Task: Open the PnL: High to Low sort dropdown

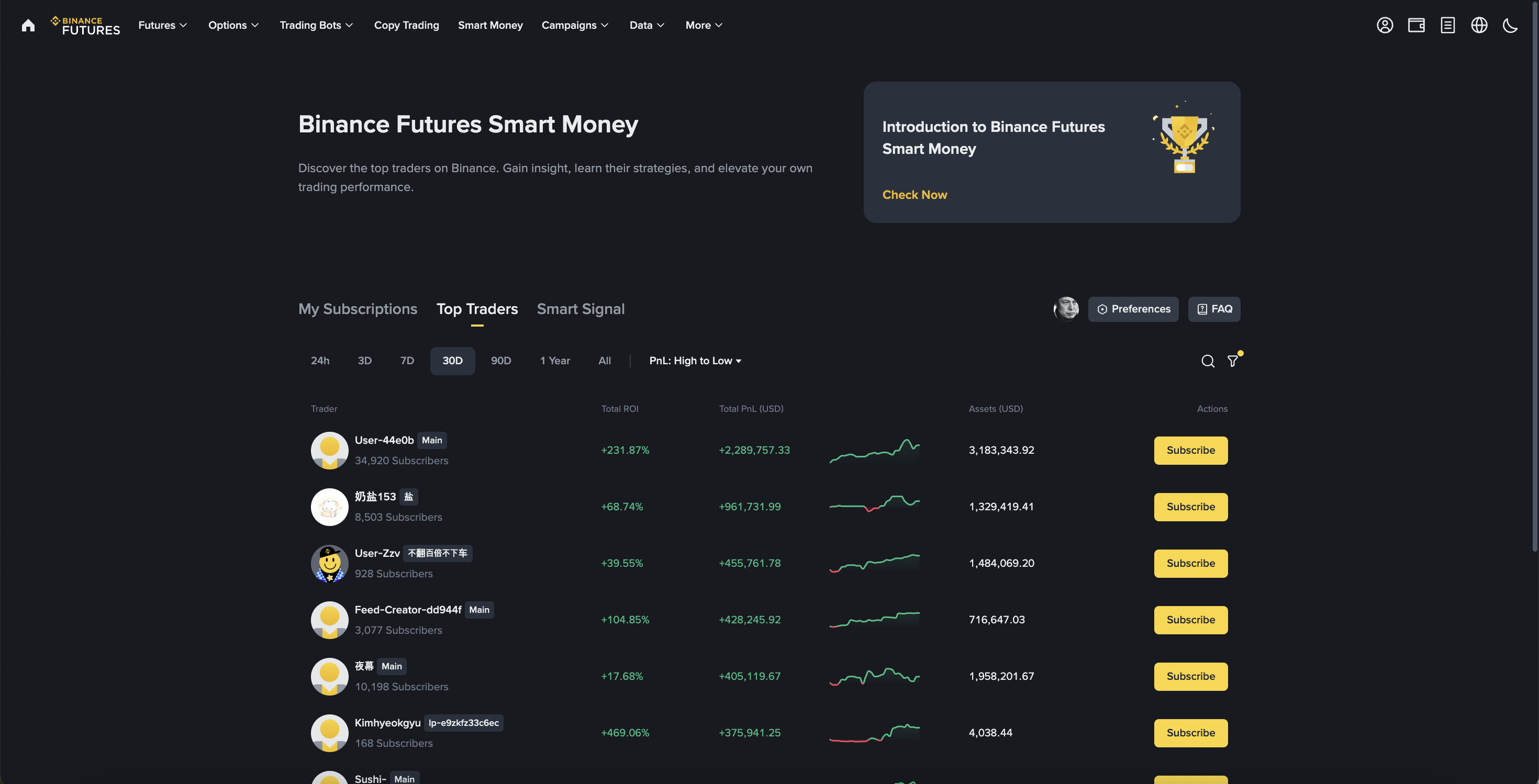Action: [695, 361]
